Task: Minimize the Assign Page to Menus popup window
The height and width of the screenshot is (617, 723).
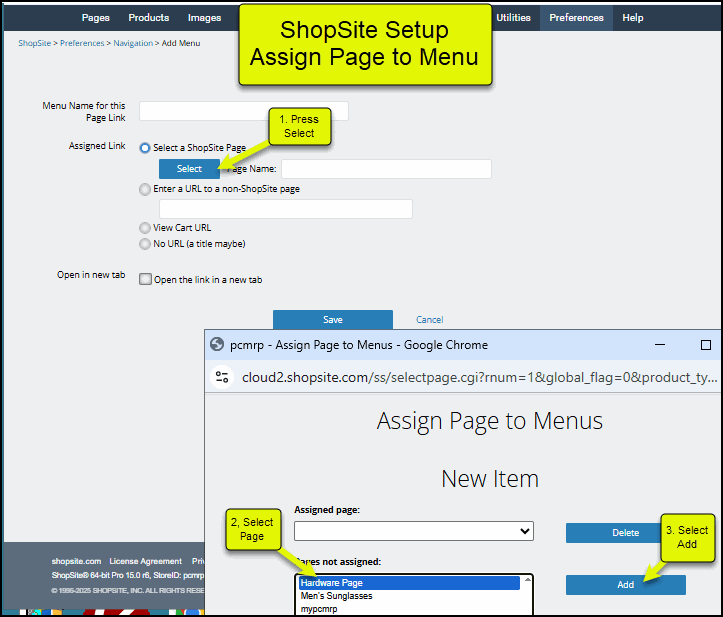Action: (660, 345)
